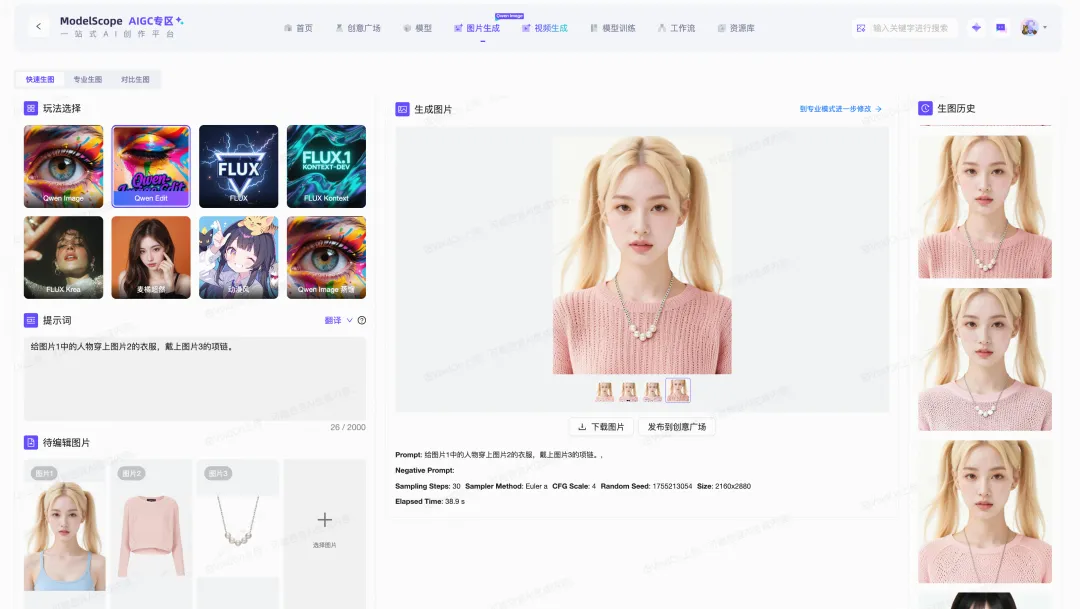
Task: Open the messages chat icon in header
Action: pos(1001,28)
